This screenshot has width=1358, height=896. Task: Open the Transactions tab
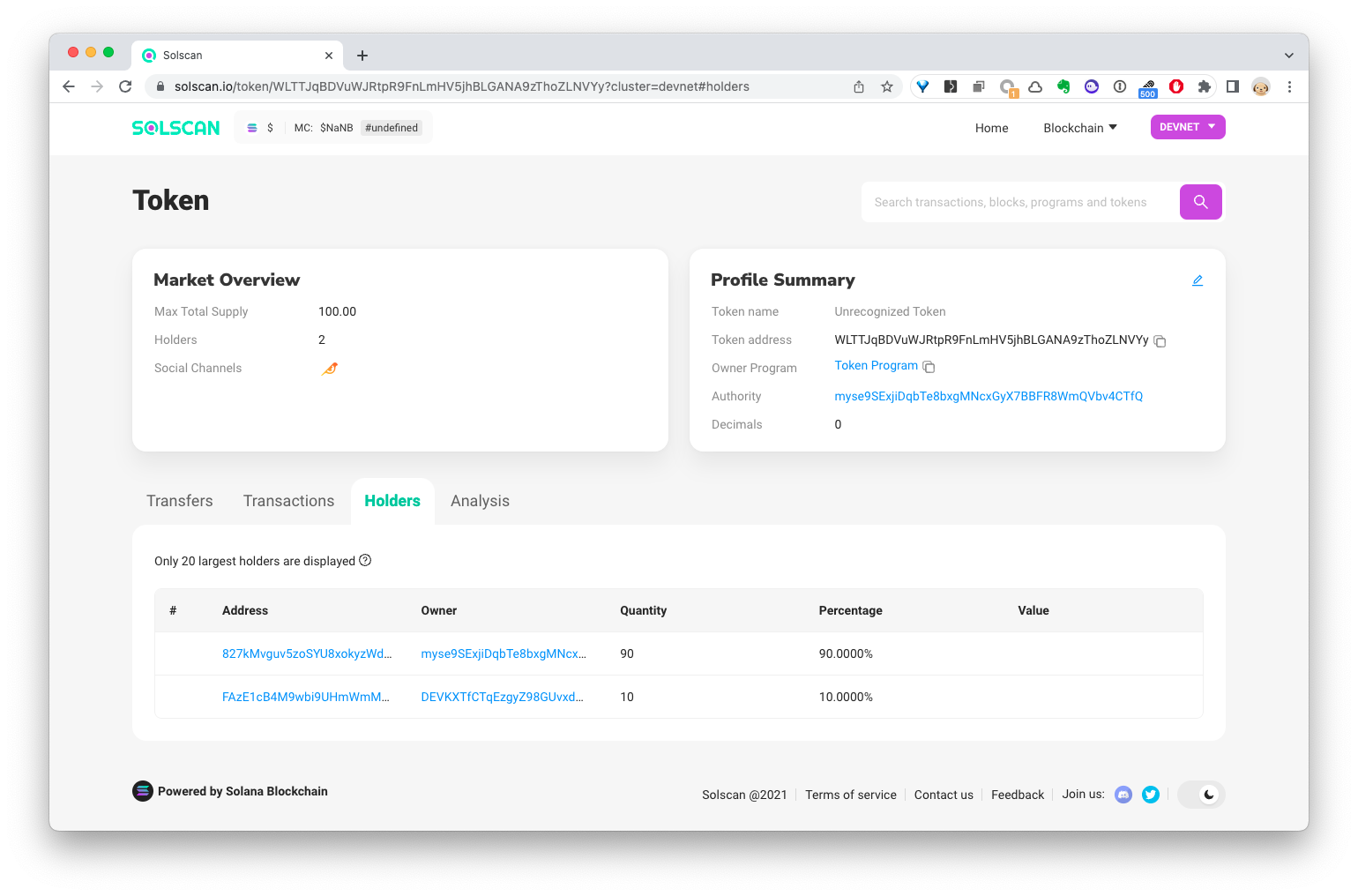[288, 501]
